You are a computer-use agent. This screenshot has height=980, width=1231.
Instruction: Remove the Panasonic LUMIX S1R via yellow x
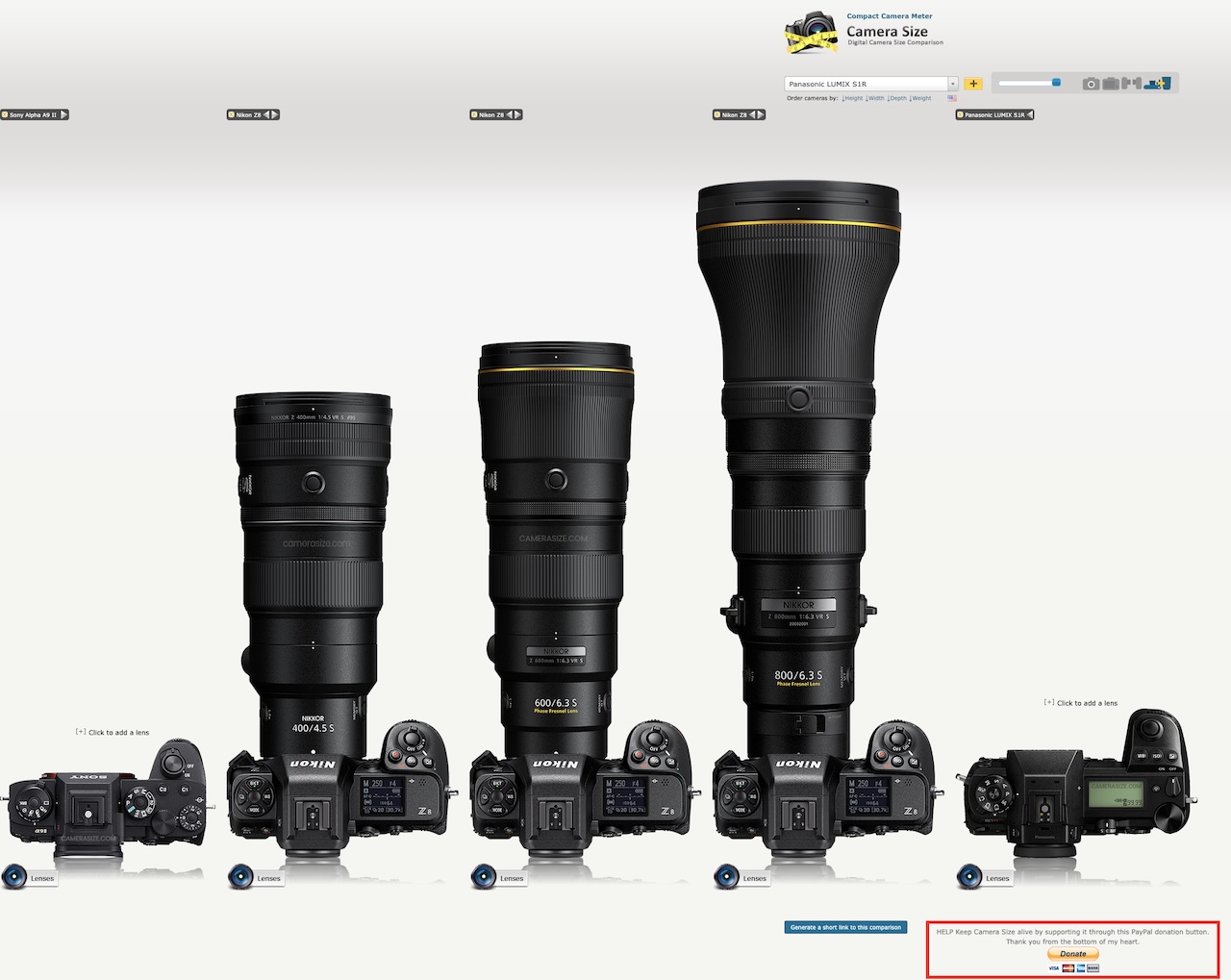960,114
